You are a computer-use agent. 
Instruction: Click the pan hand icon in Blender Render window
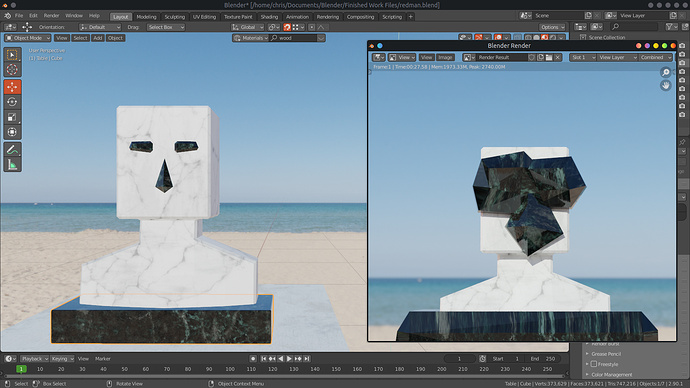pos(665,85)
